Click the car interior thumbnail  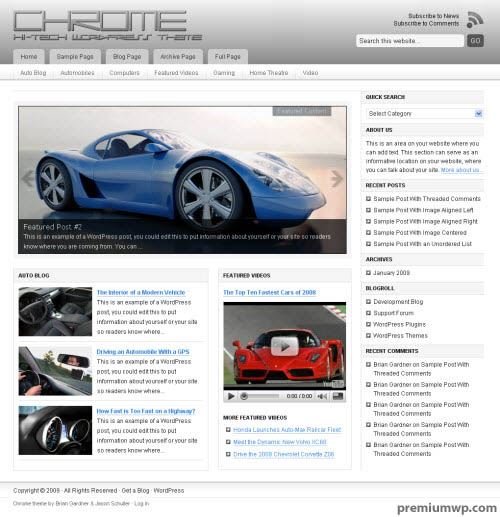tap(55, 312)
